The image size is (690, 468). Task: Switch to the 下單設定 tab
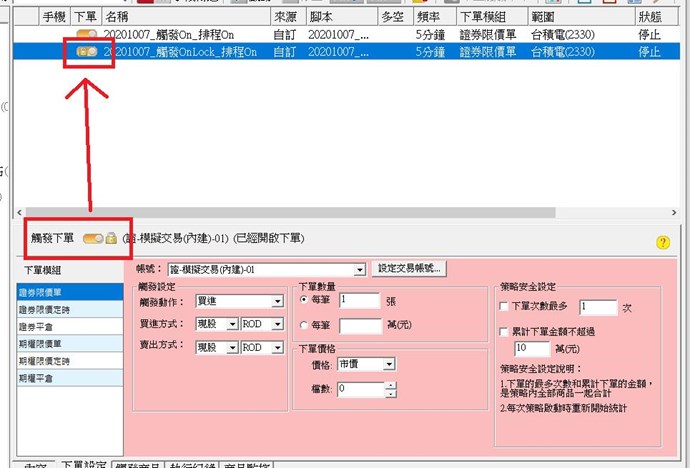pos(82,464)
